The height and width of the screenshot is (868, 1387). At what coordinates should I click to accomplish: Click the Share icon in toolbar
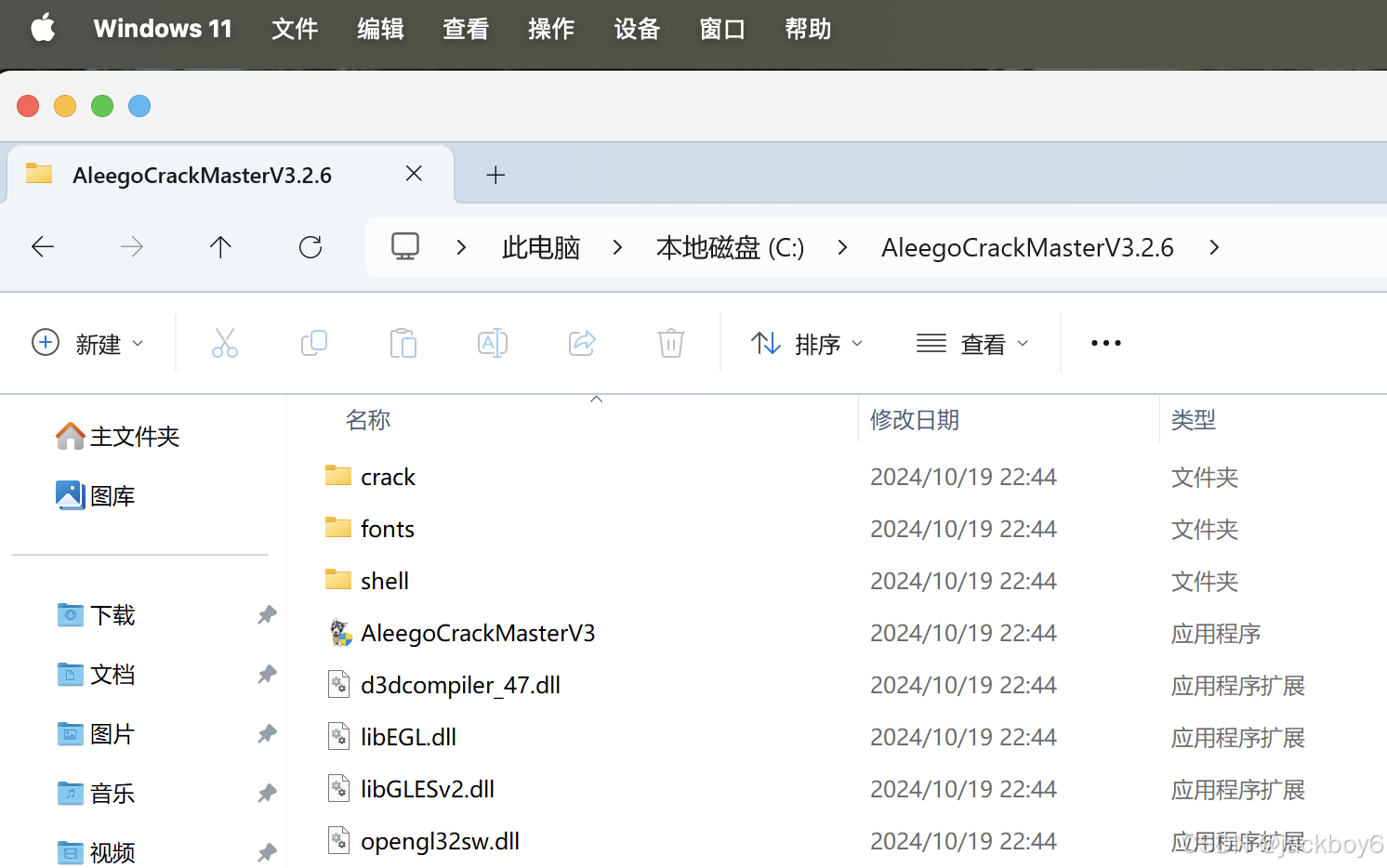(582, 343)
